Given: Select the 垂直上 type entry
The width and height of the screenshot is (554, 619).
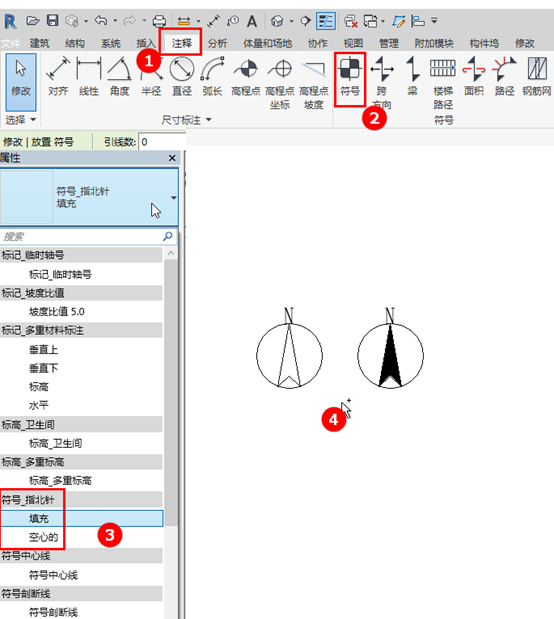Looking at the screenshot, I should tap(81, 350).
